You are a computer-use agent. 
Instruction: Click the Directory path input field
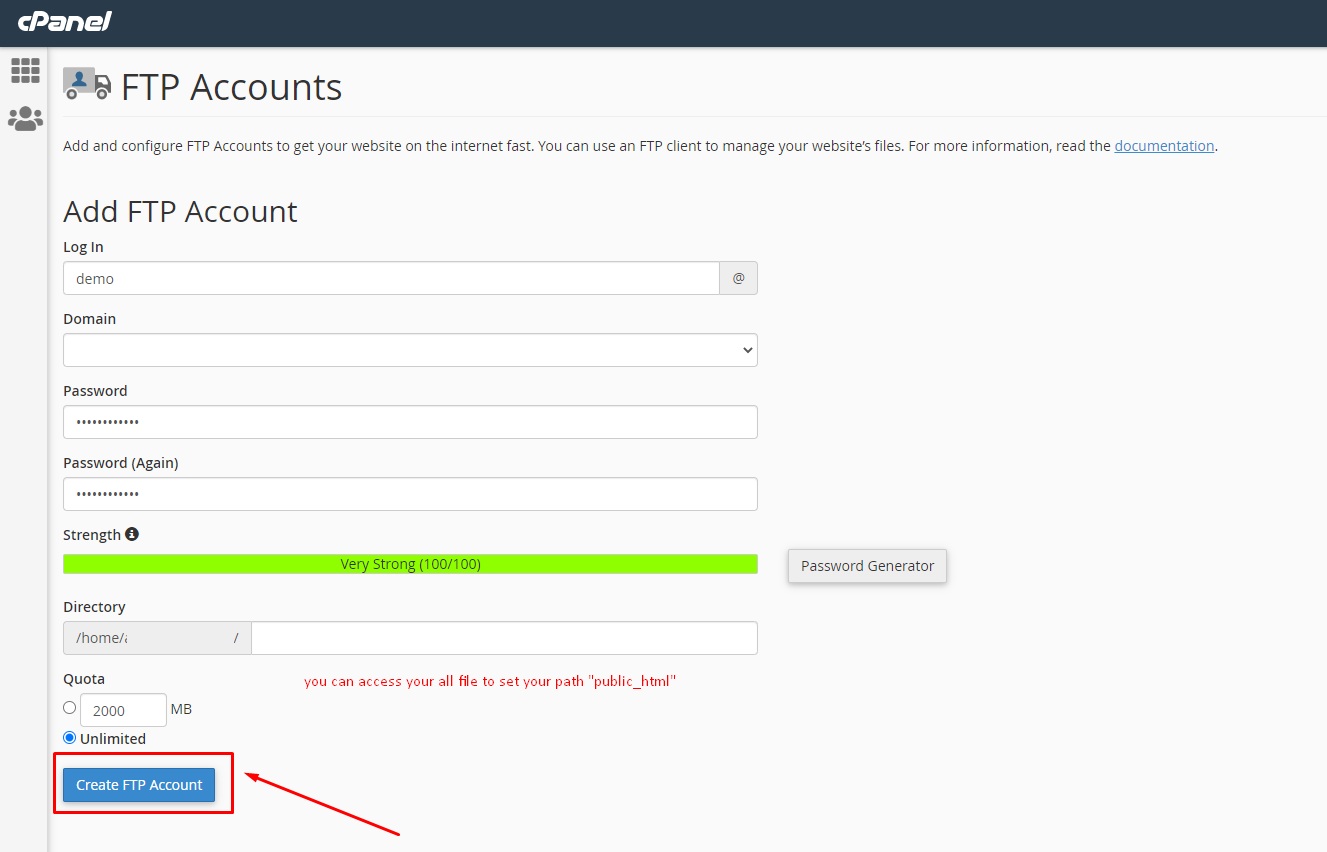pyautogui.click(x=504, y=637)
